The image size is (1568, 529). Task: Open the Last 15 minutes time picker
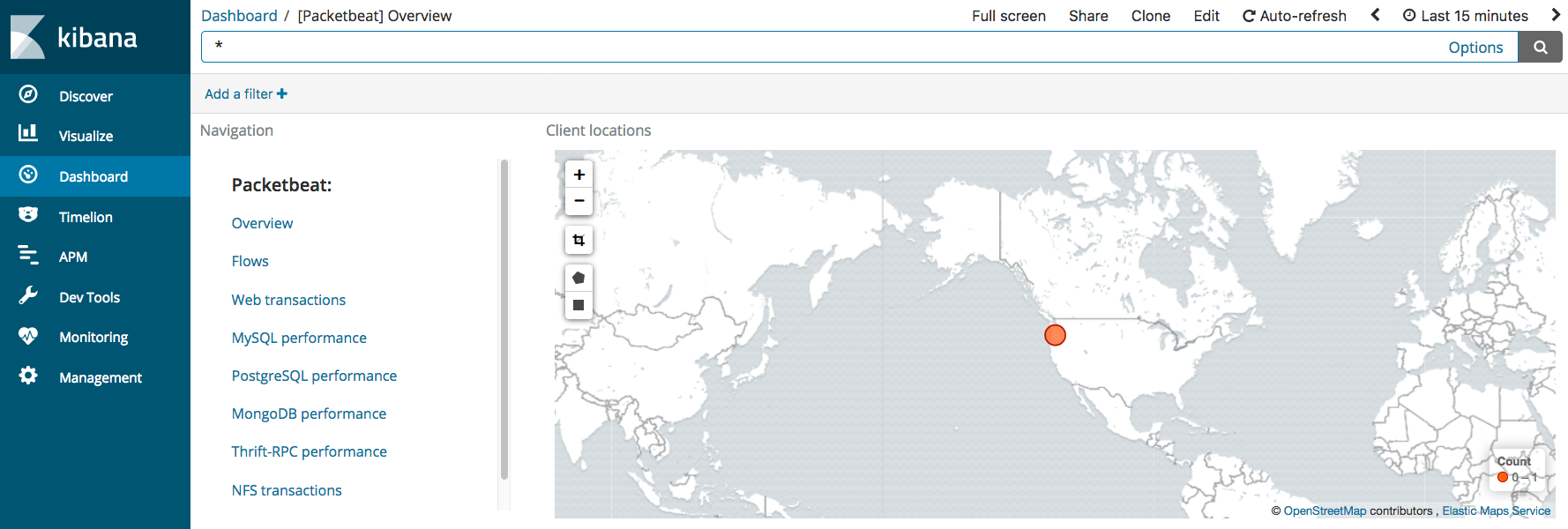coord(1465,16)
